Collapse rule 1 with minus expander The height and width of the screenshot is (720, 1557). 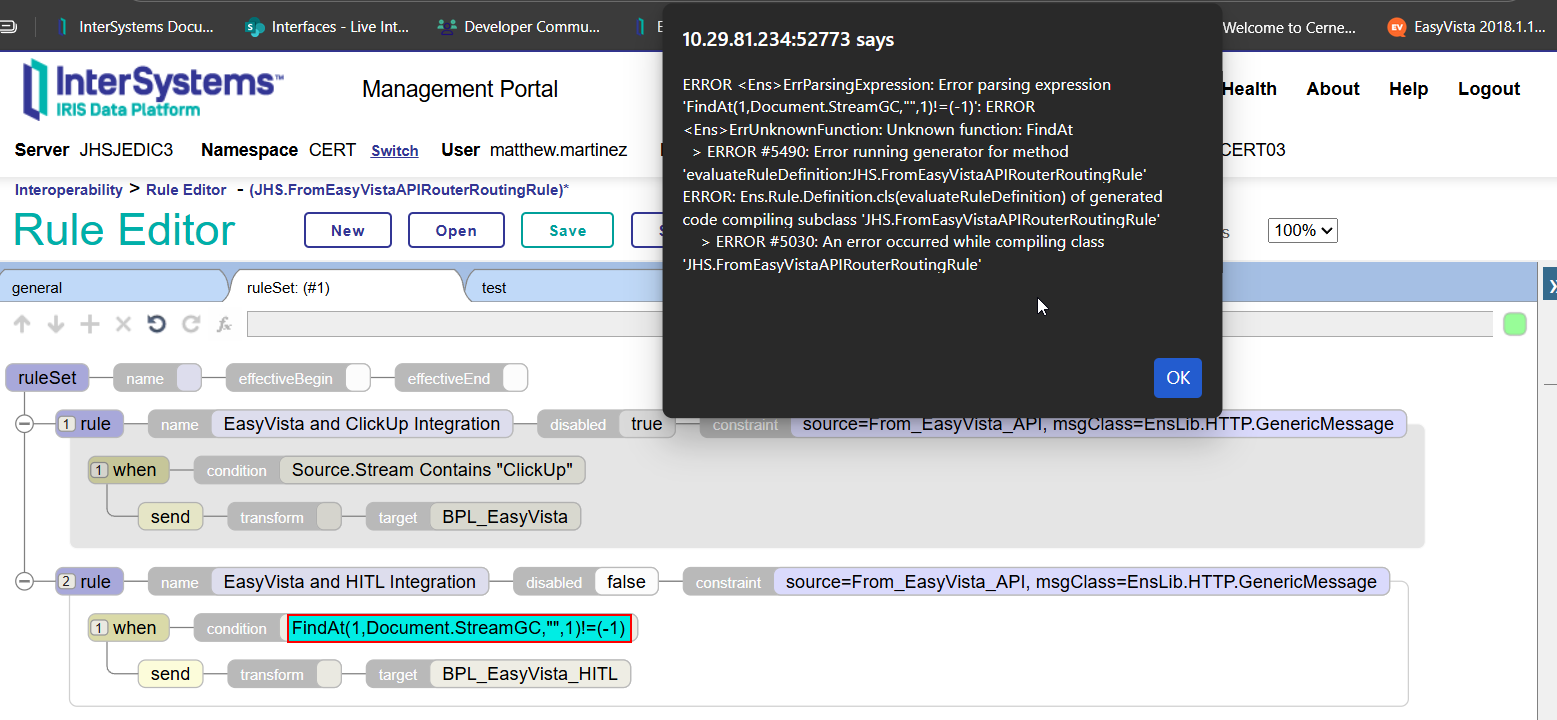point(25,424)
